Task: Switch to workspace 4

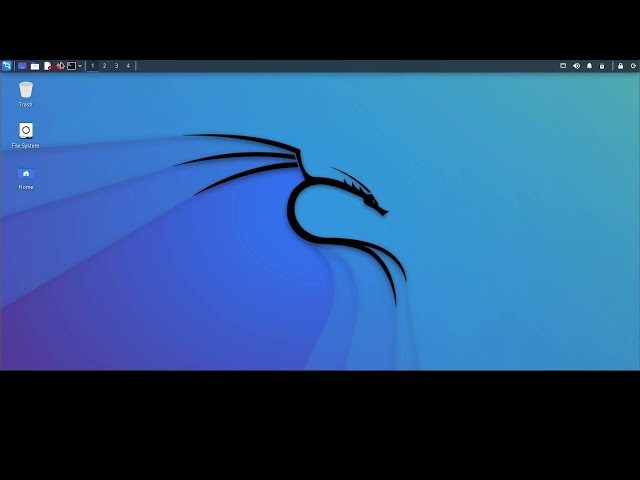Action: point(128,66)
